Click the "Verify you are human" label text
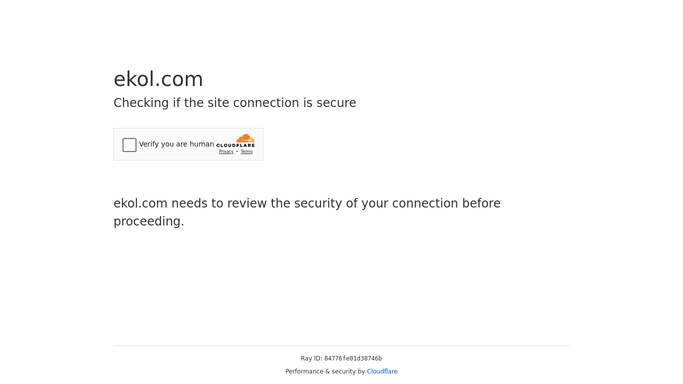The image size is (683, 384). click(x=176, y=144)
